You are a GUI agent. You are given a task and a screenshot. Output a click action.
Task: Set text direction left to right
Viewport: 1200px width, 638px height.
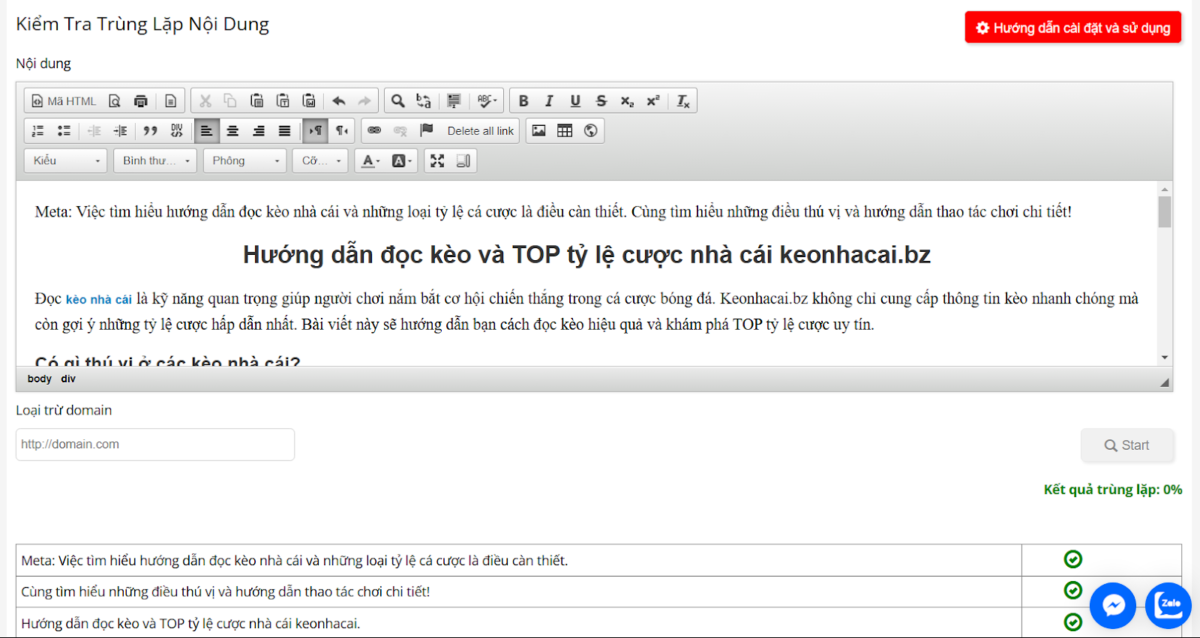(315, 131)
